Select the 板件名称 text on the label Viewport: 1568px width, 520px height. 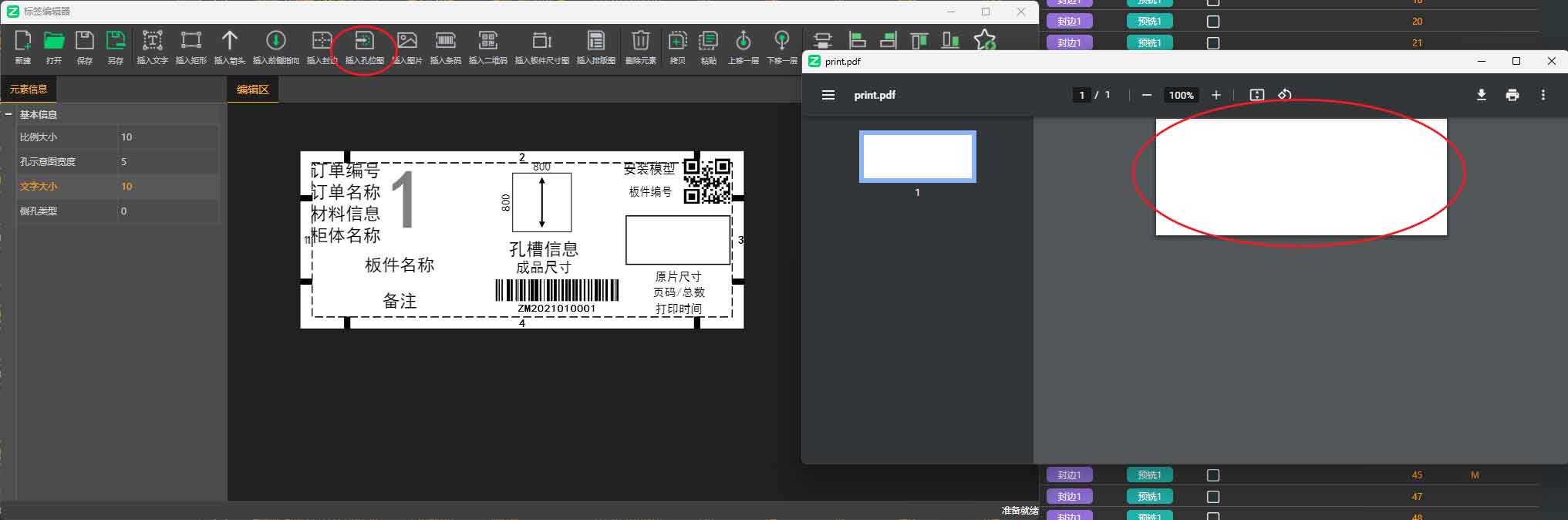click(400, 265)
